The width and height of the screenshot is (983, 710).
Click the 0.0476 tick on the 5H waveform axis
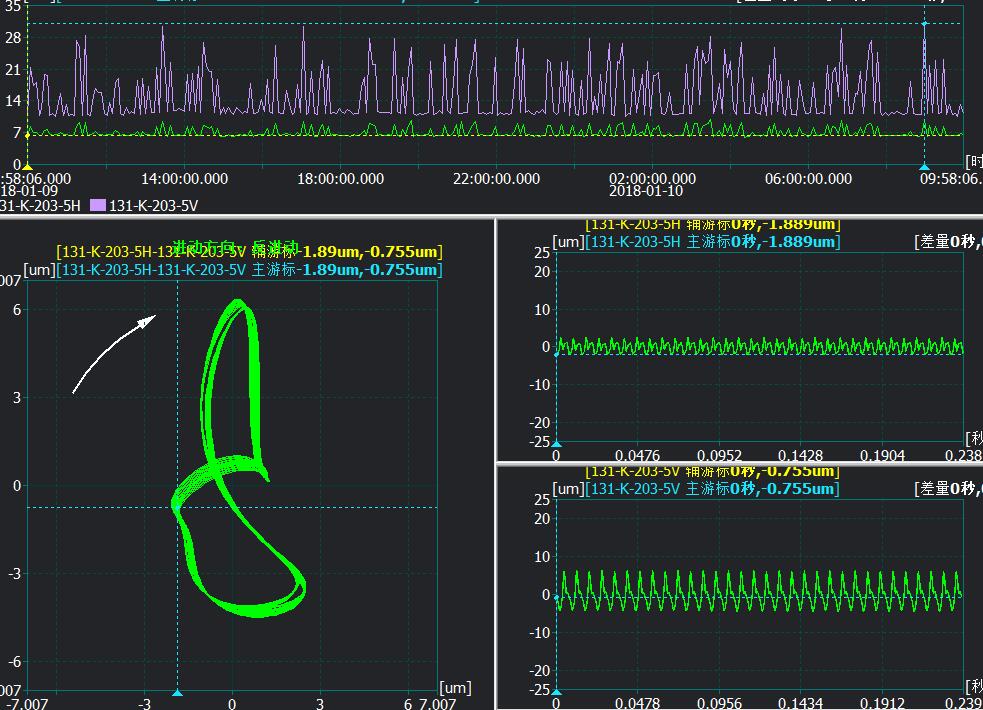637,456
